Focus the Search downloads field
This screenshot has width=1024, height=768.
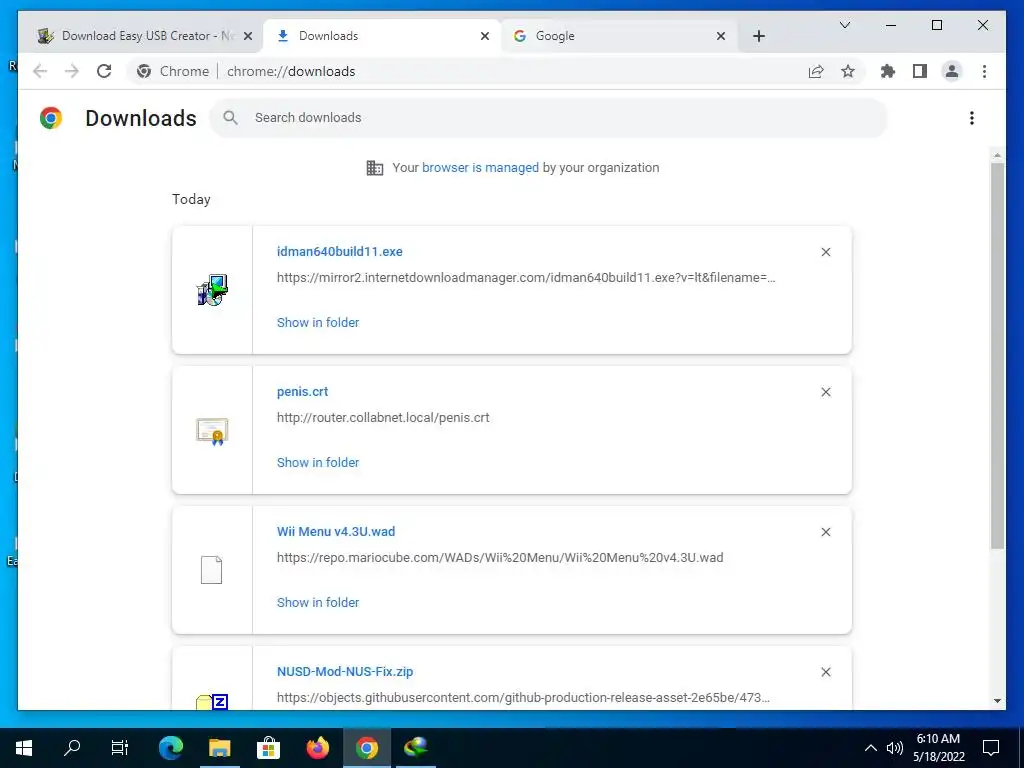[x=548, y=118]
